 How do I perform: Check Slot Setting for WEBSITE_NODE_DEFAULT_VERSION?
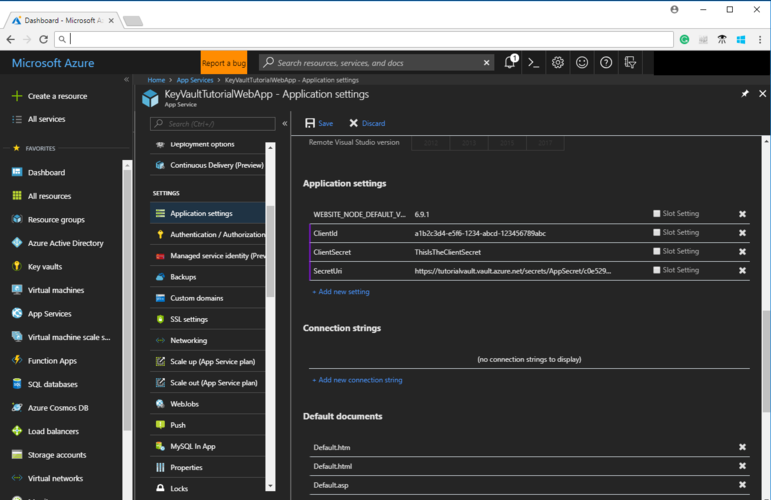click(x=656, y=213)
